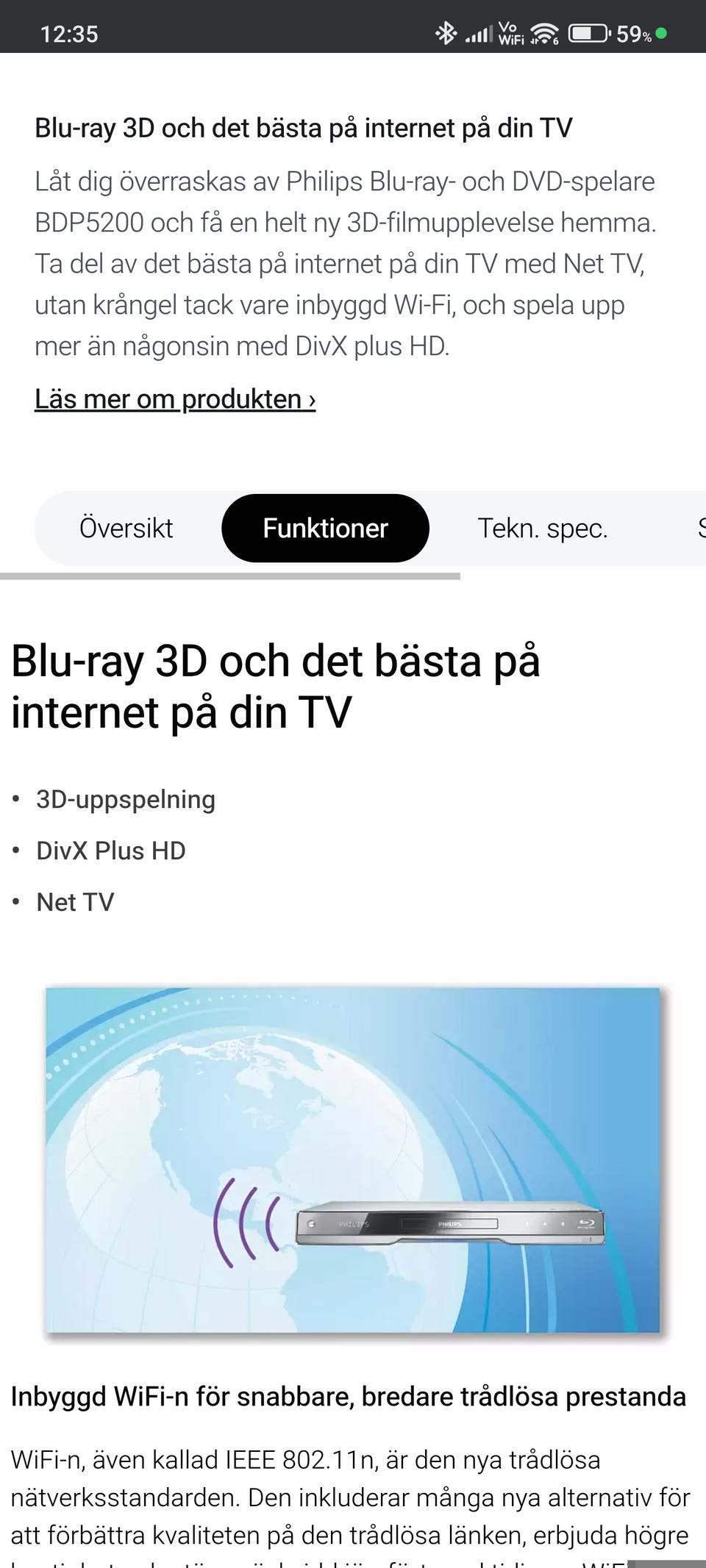Tap the cellular signal strength icon

click(x=478, y=34)
